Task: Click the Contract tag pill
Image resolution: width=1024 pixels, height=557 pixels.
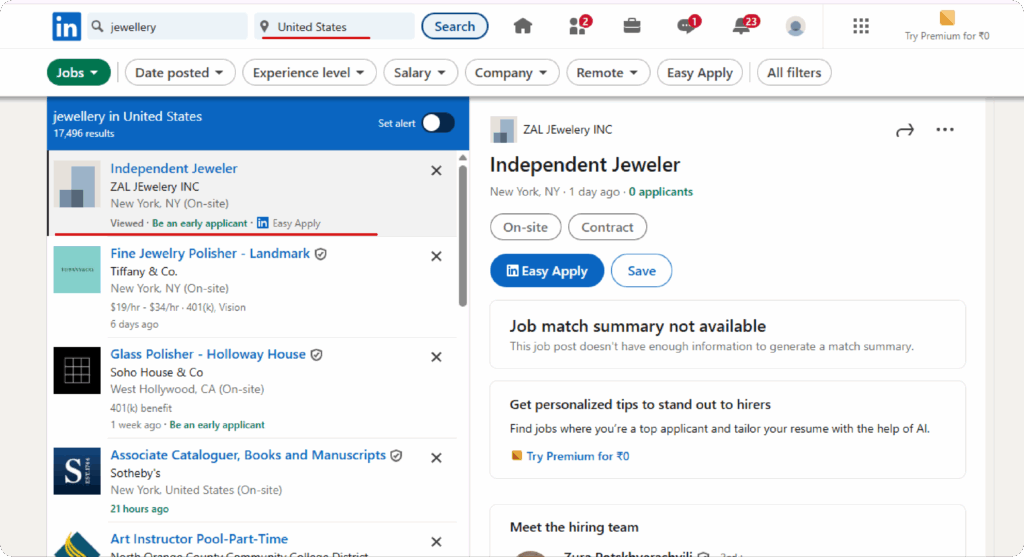Action: coord(607,227)
